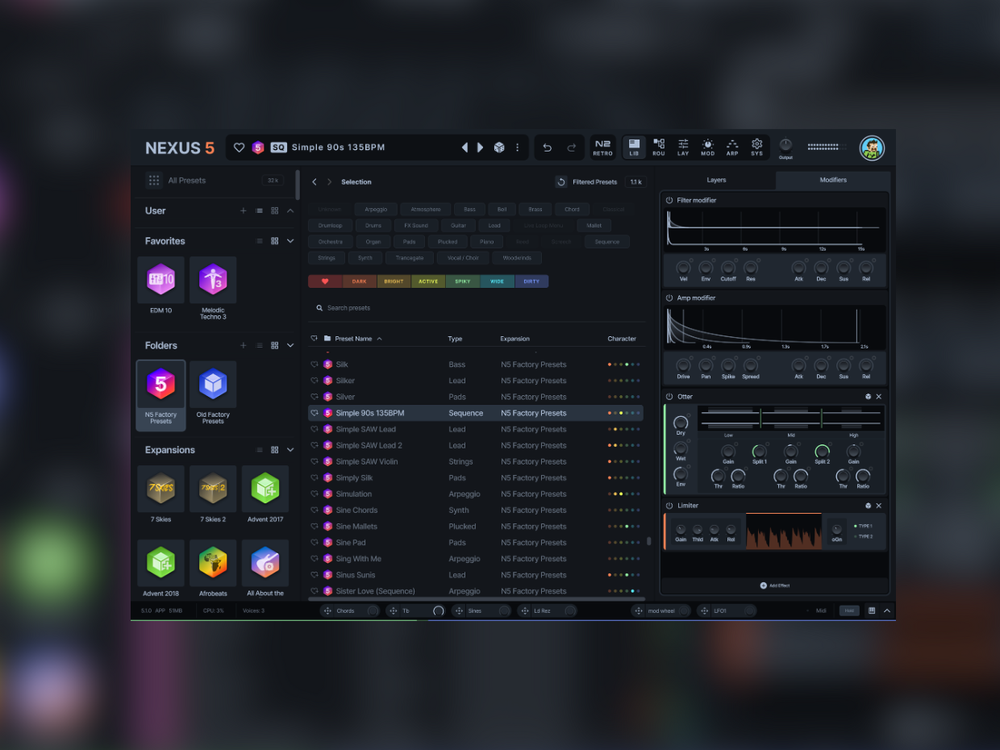The width and height of the screenshot is (1000, 750).
Task: Expand the Expansions section
Action: [x=290, y=450]
